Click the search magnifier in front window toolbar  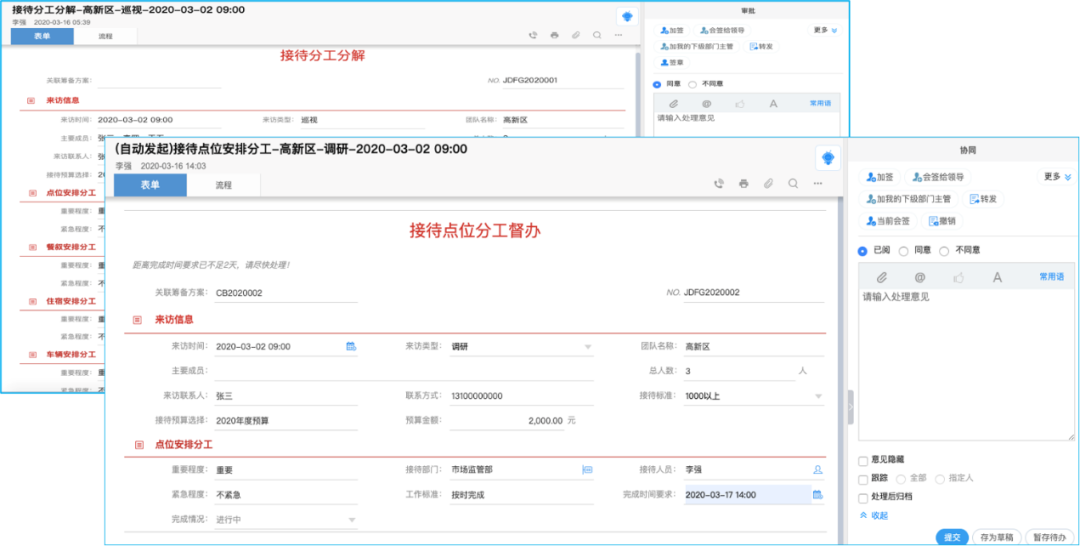793,184
